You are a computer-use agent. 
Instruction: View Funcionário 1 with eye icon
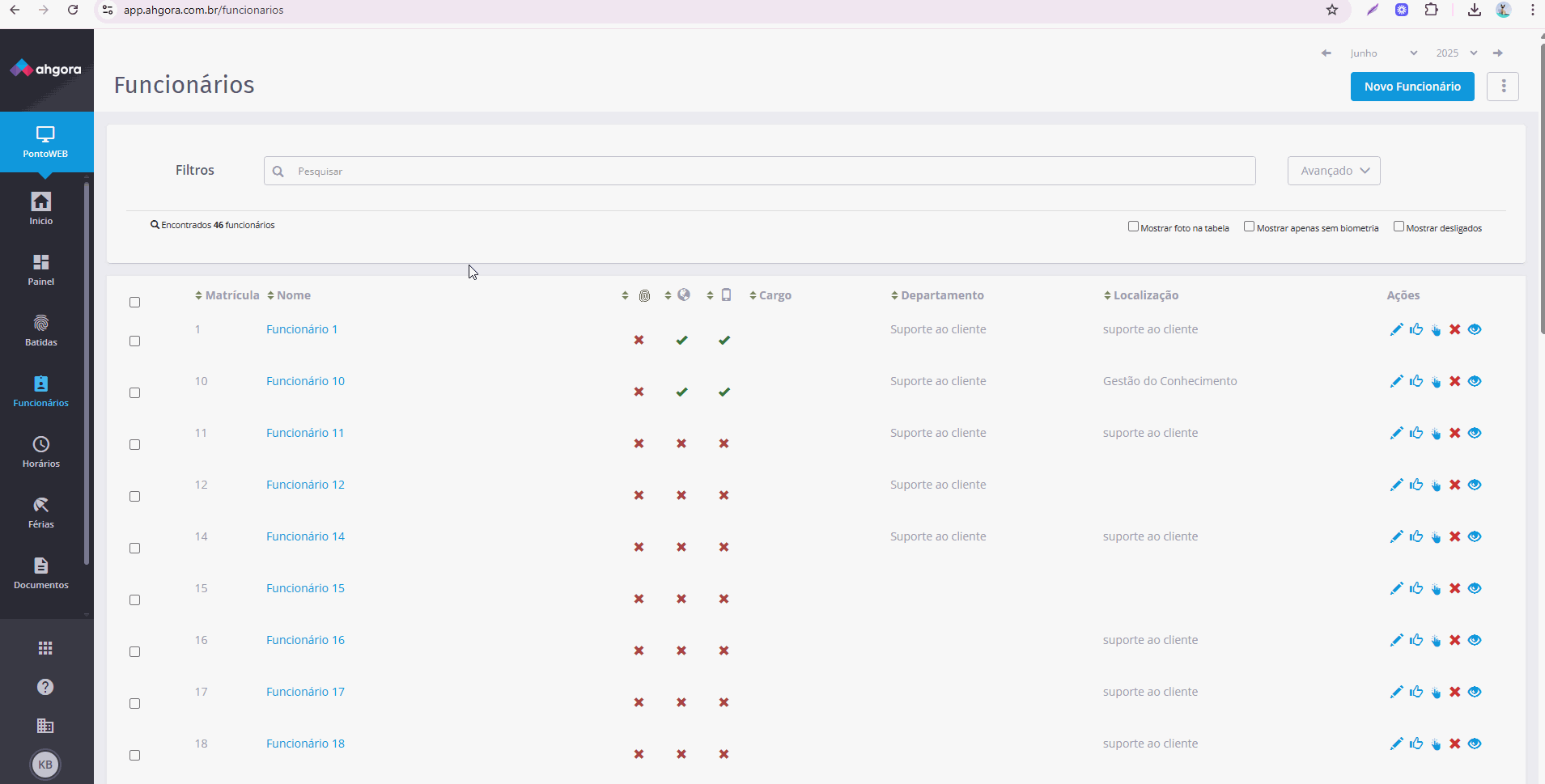[1475, 329]
